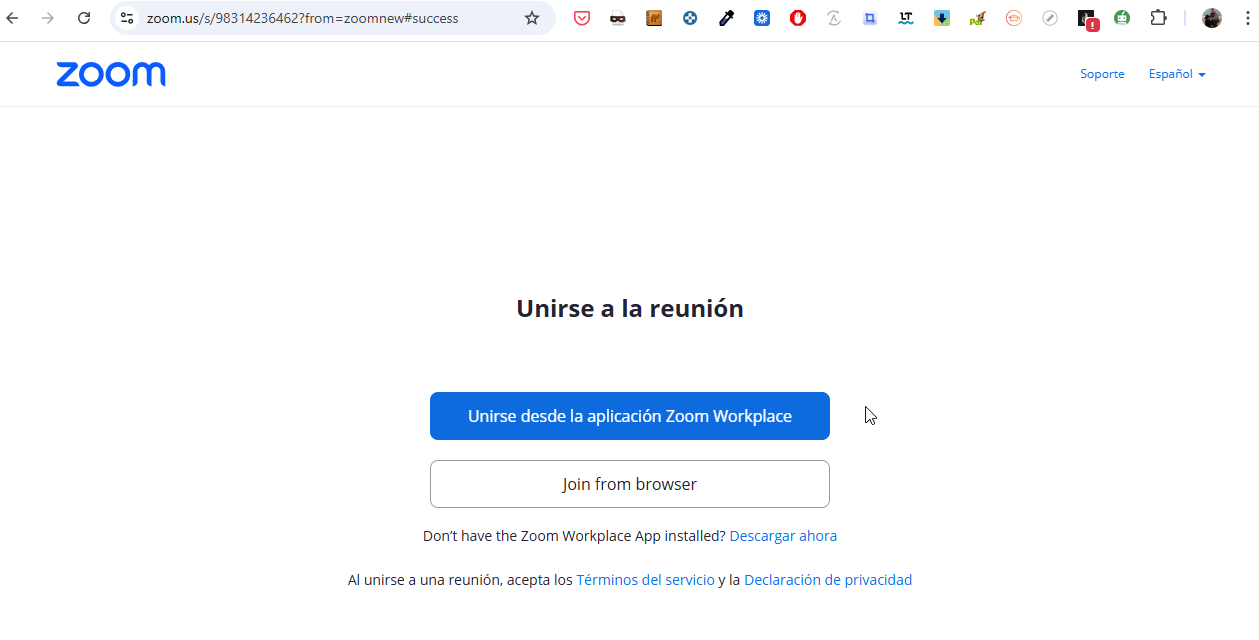Click the Unirse a la reunión heading
Image resolution: width=1259 pixels, height=640 pixels.
coord(630,308)
